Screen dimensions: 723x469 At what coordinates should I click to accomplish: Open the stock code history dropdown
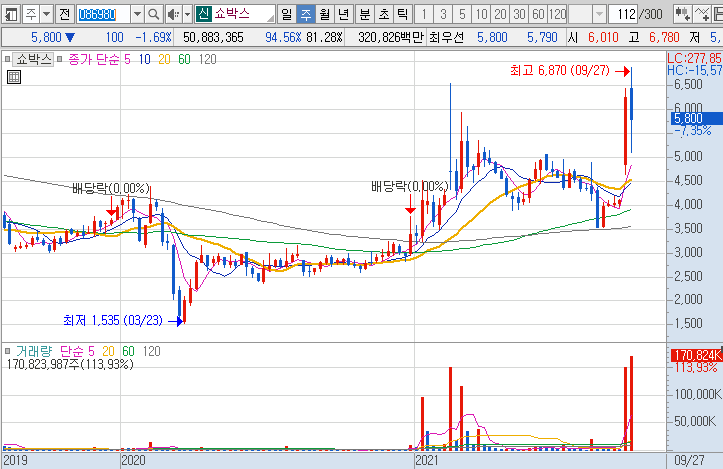click(137, 14)
